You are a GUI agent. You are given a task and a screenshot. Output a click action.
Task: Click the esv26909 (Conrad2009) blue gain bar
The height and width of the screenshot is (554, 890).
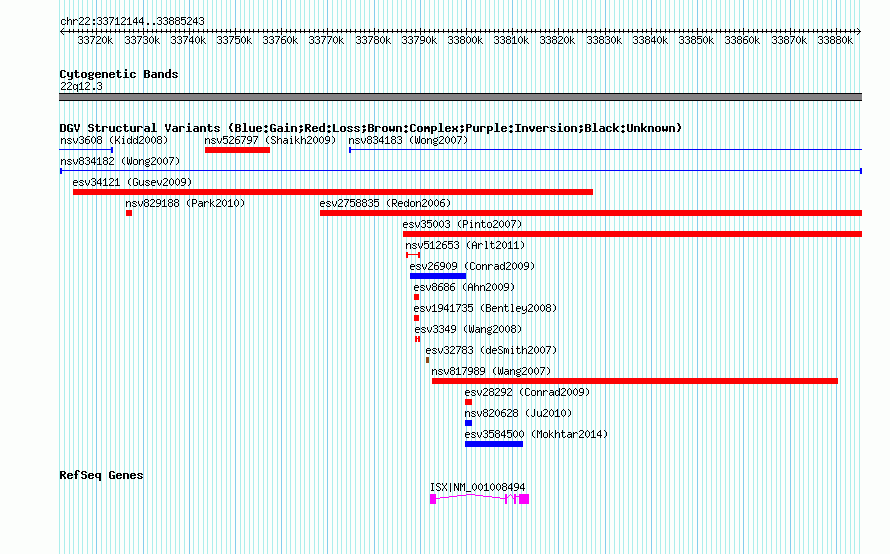point(438,276)
